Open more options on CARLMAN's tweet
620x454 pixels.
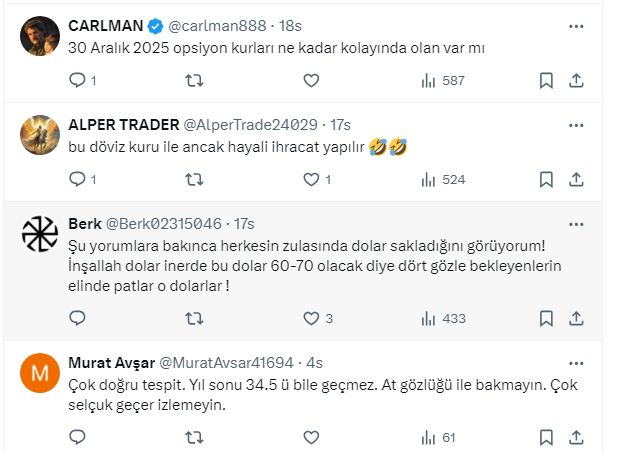(577, 26)
